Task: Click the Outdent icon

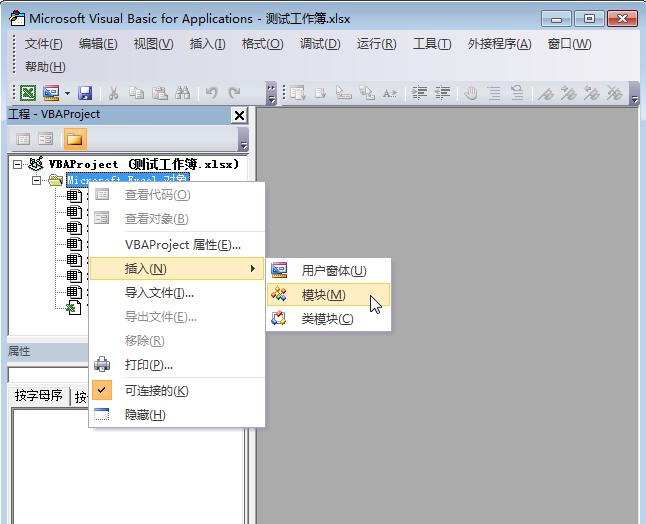Action: point(442,93)
